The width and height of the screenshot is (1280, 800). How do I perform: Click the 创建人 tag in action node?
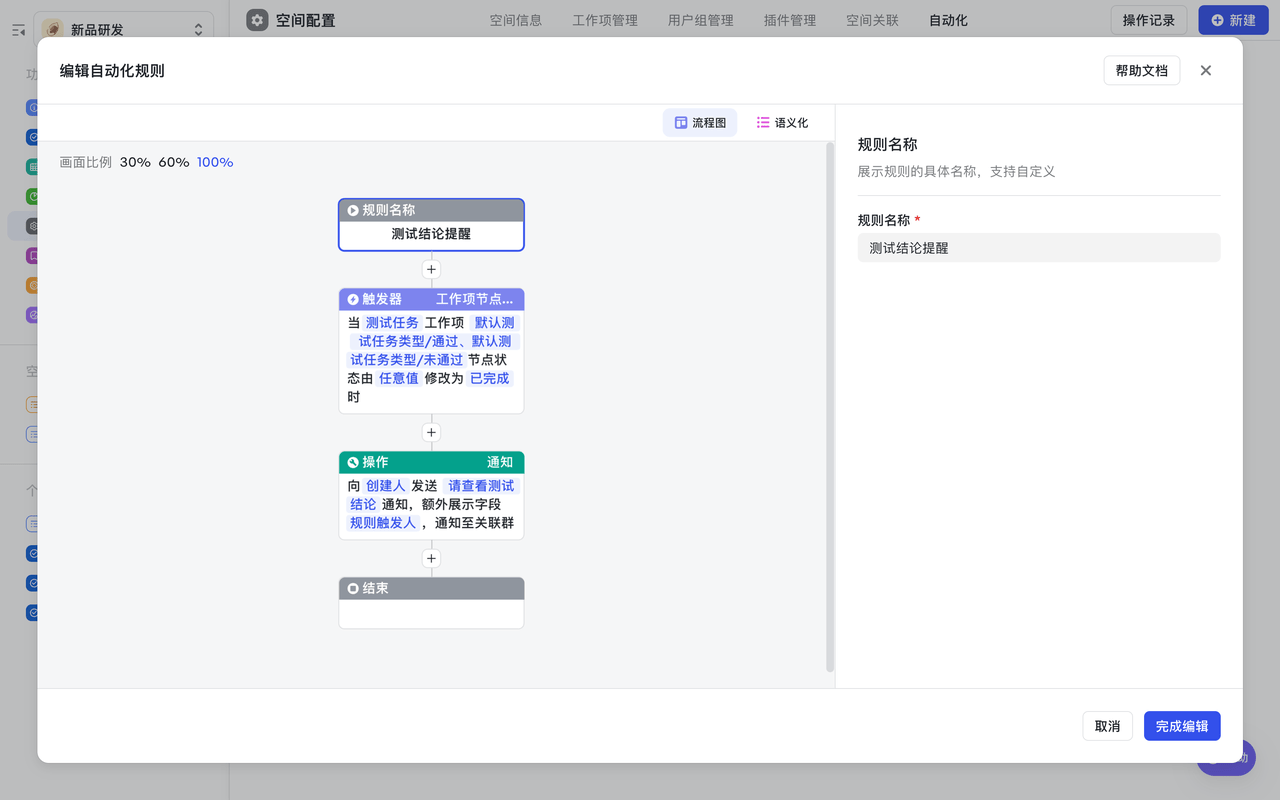click(x=386, y=486)
